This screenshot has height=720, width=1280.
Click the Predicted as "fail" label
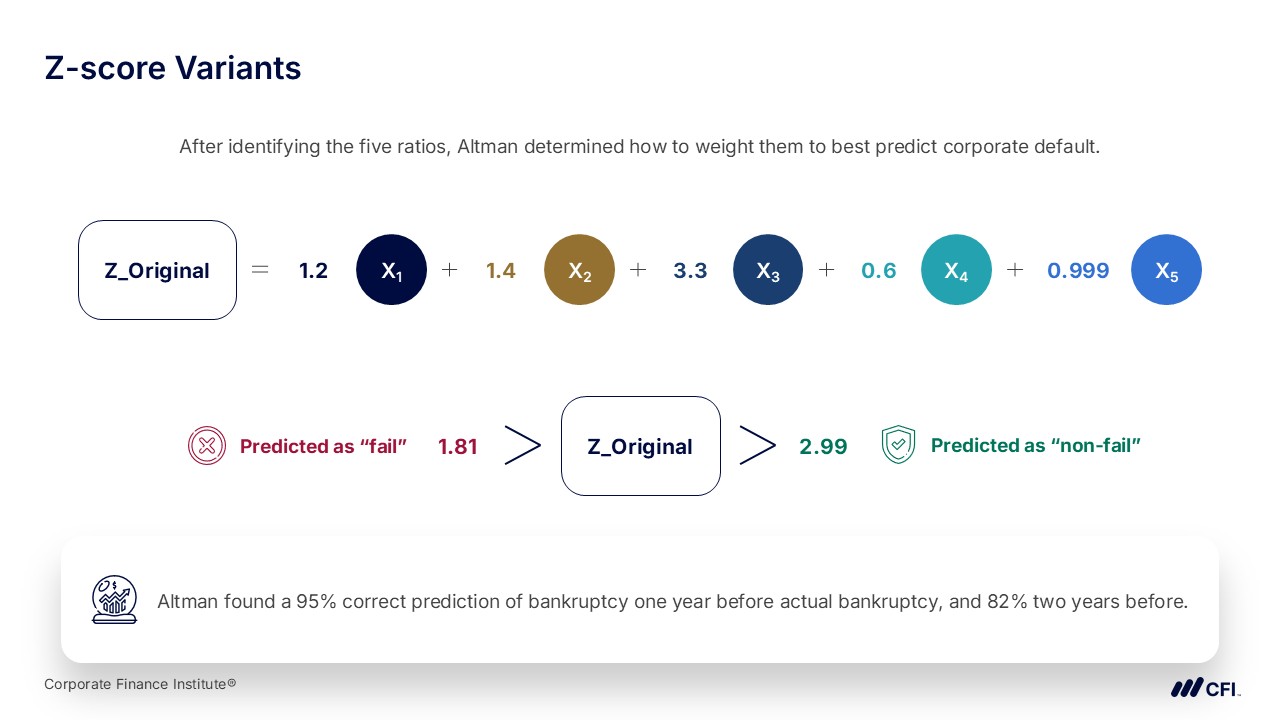[x=323, y=447]
